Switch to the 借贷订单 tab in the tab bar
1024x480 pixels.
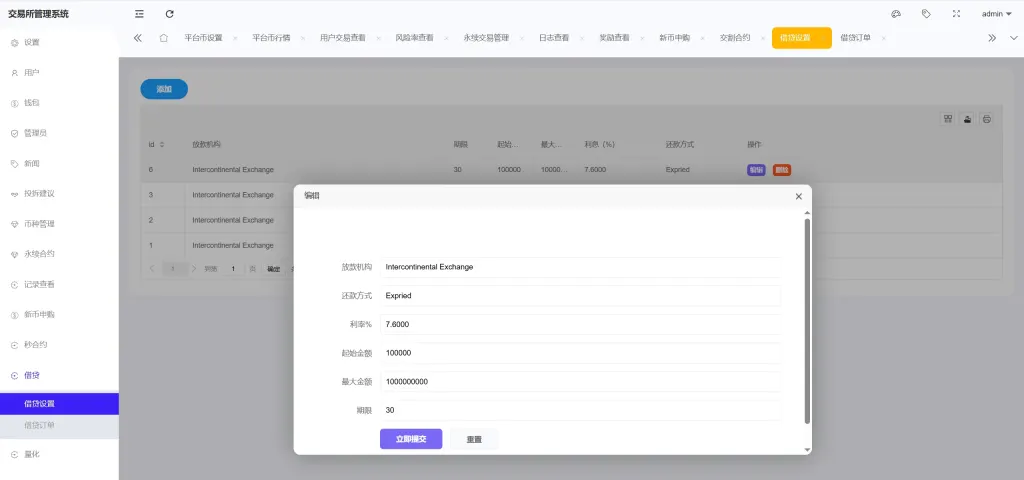coord(856,38)
